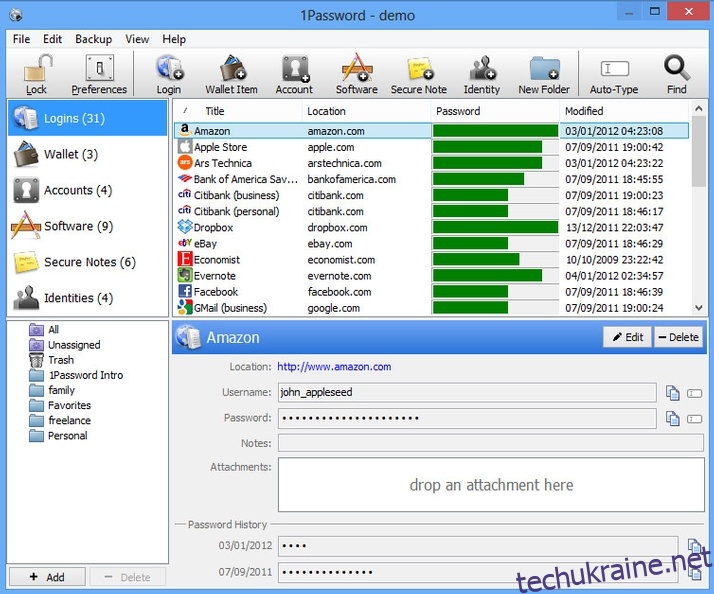Open the Edit menu

[52, 39]
